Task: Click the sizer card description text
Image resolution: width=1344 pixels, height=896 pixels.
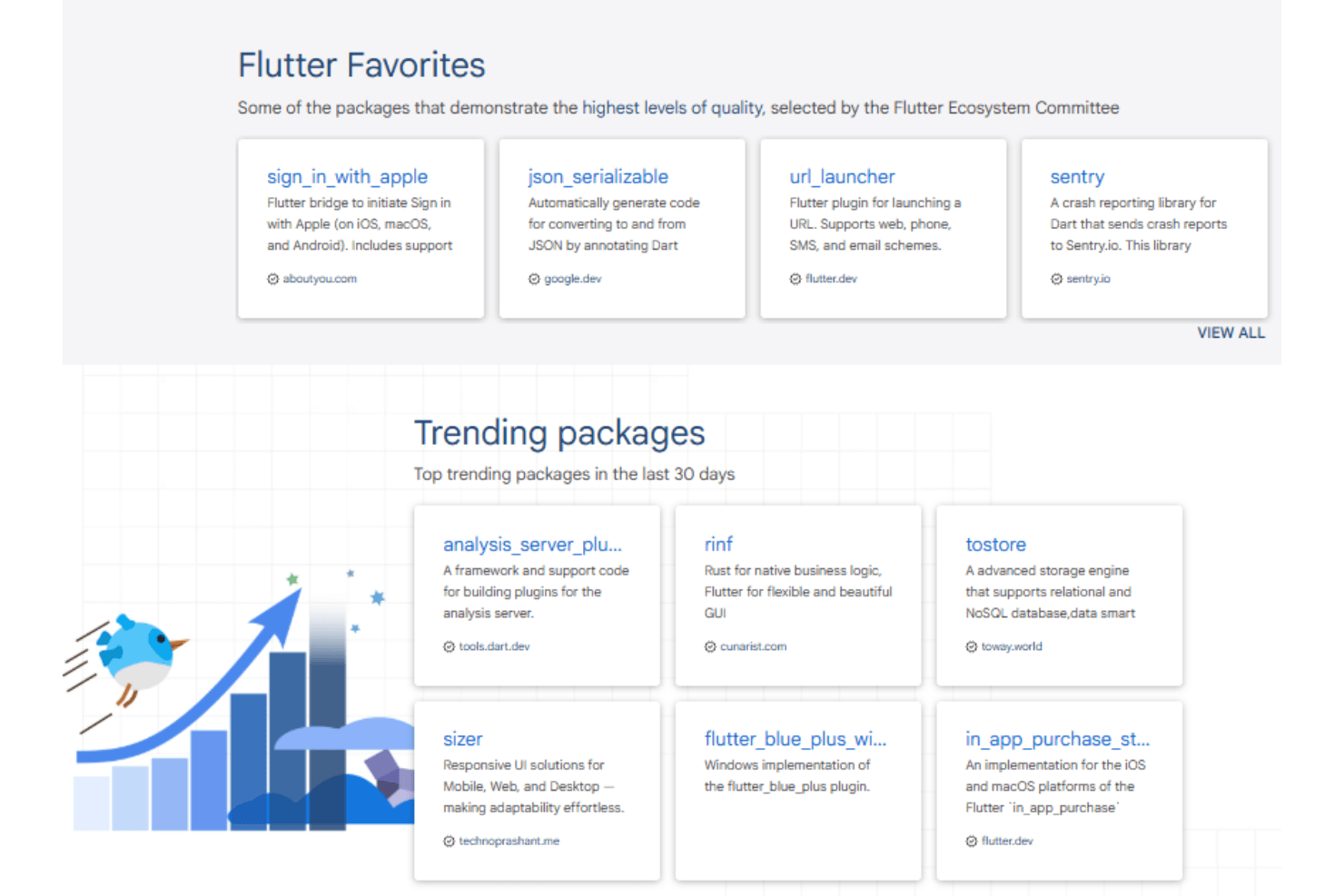Action: (533, 786)
